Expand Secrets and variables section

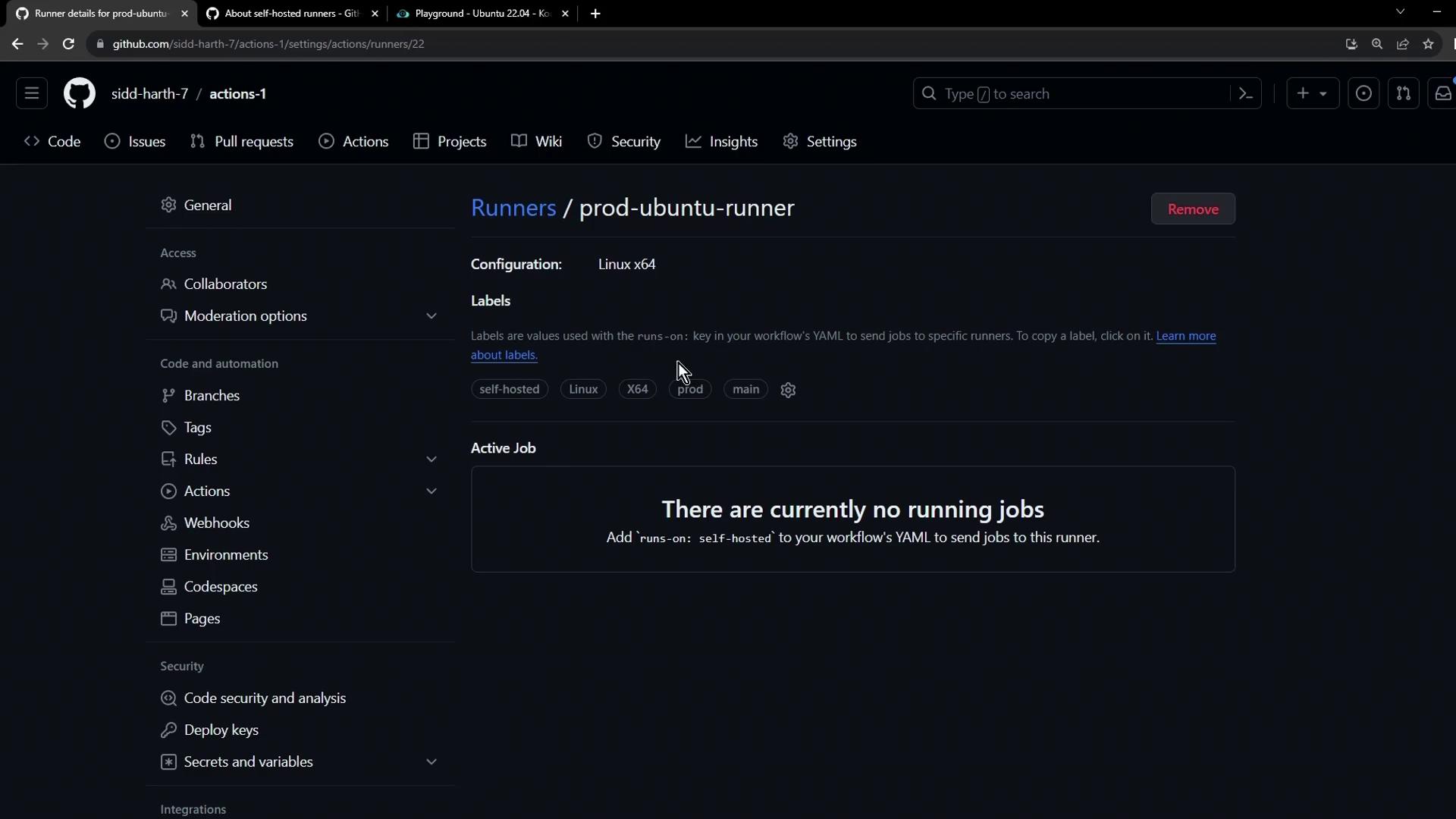click(431, 762)
